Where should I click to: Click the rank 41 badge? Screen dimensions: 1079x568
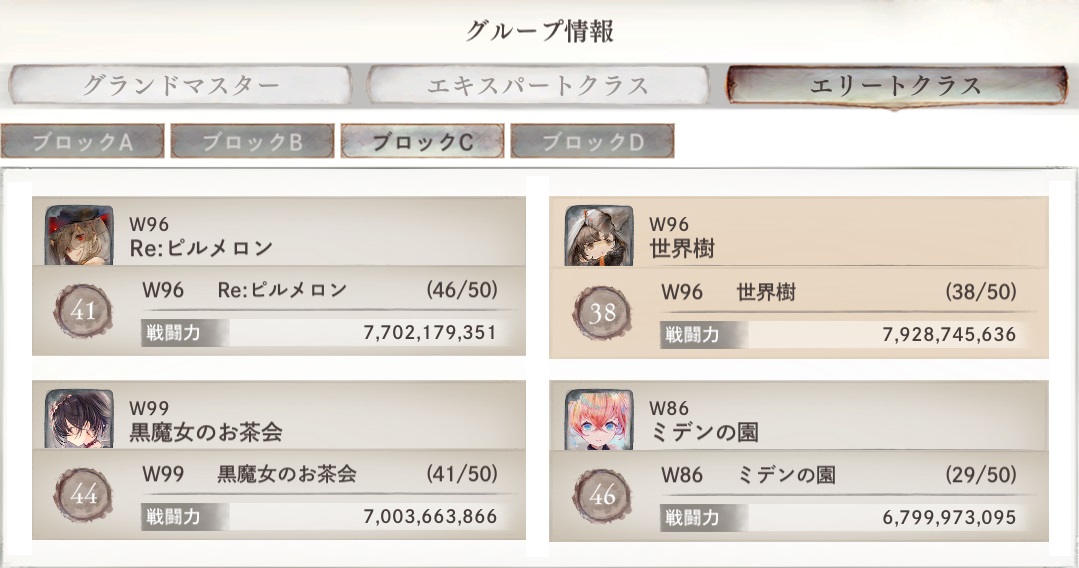point(84,312)
